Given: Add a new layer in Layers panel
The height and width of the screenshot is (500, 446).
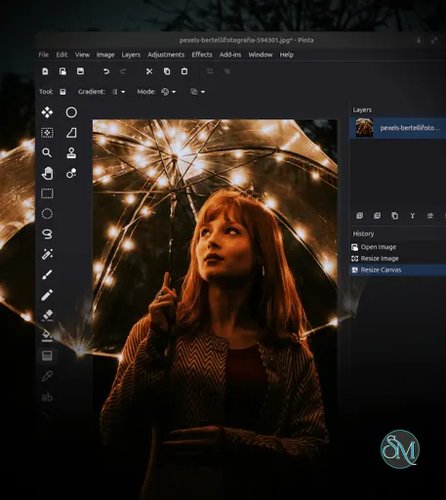Looking at the screenshot, I should coord(360,215).
